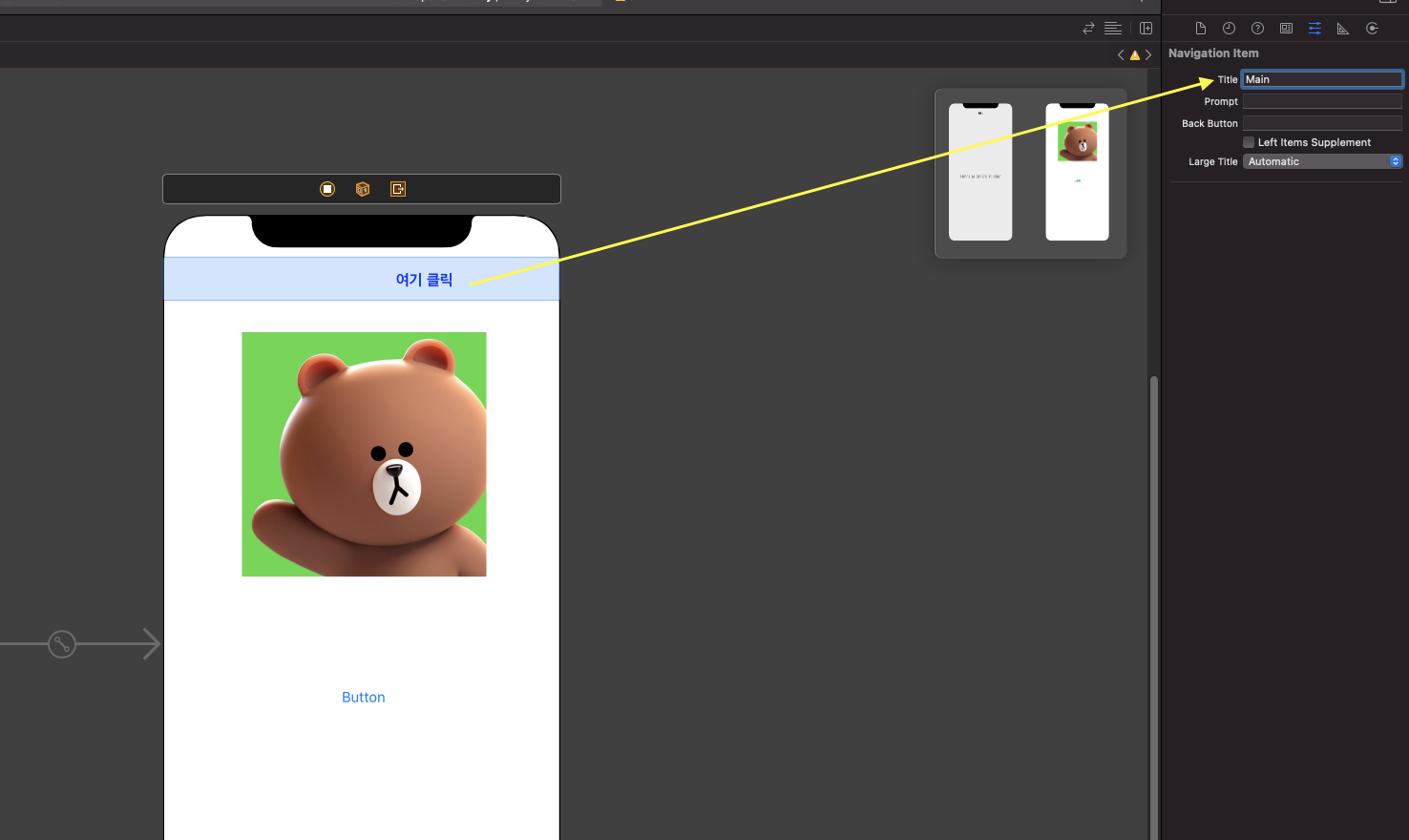Toggle the Left Items Supplement checkbox
The width and height of the screenshot is (1409, 840).
coord(1249,142)
